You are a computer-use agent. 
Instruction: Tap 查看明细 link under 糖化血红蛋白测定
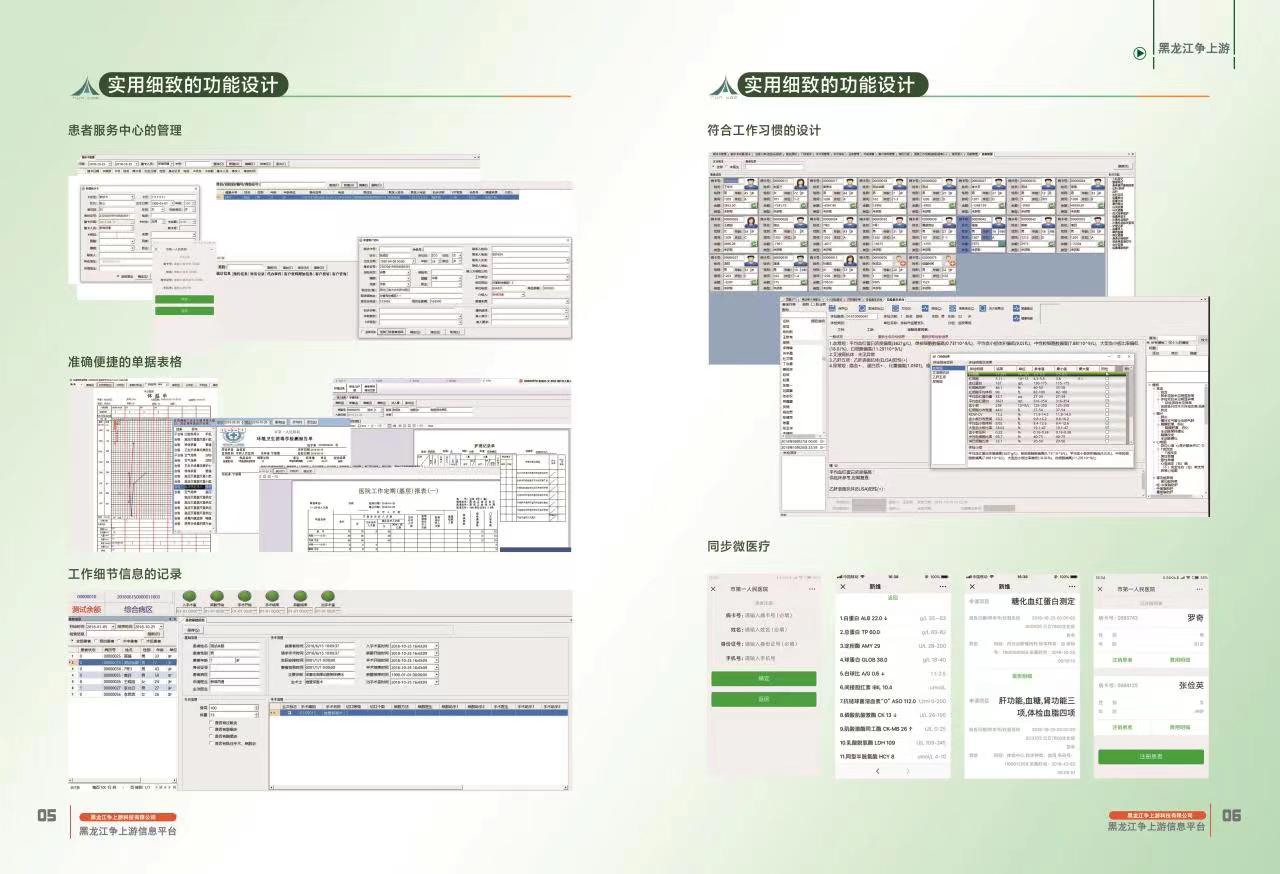tap(1022, 676)
